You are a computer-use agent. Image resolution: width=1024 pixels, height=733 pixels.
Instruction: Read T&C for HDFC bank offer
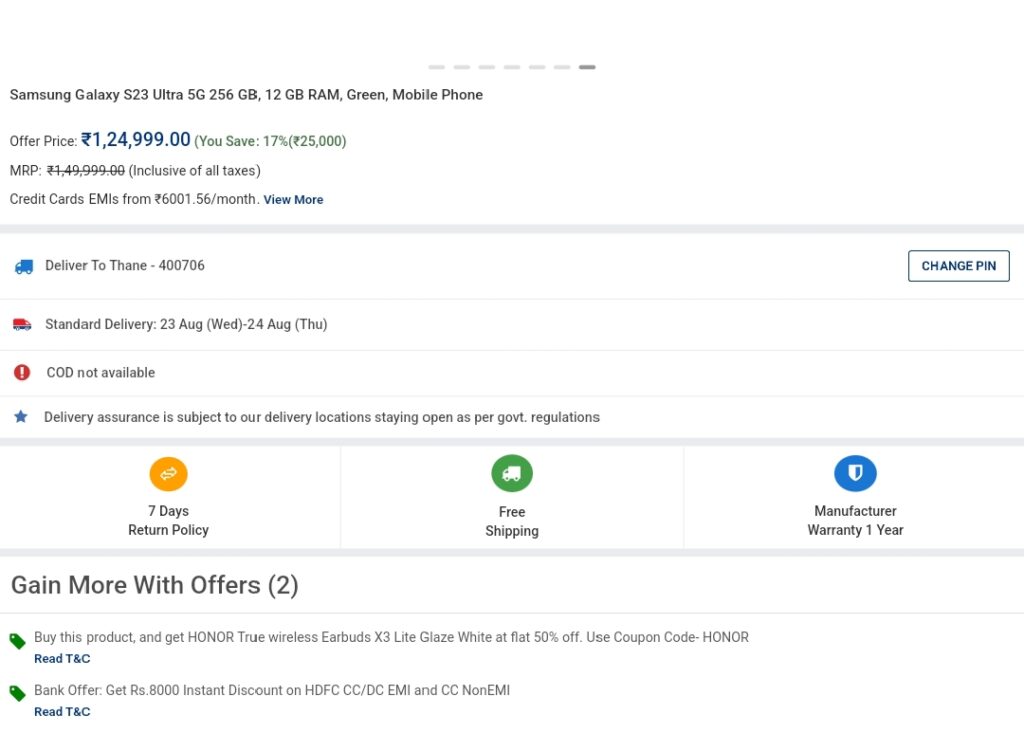coord(62,711)
